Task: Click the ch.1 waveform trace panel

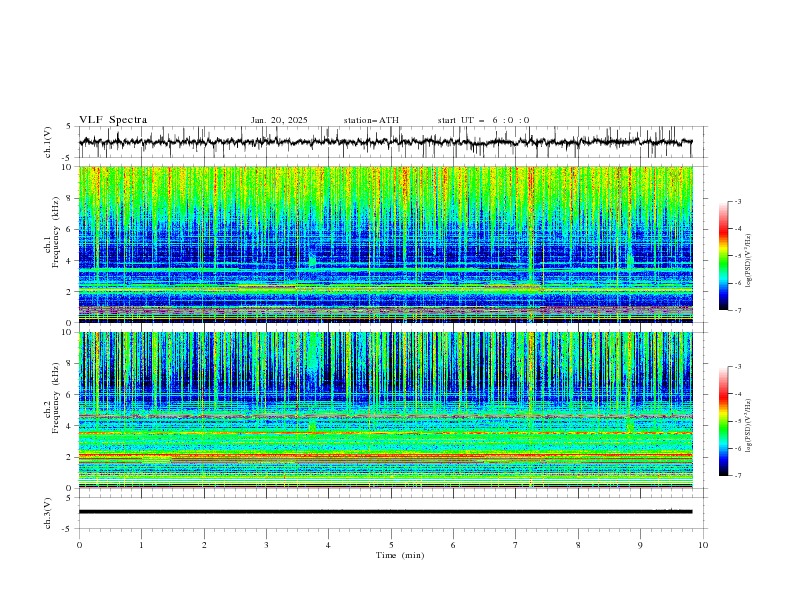Action: pyautogui.click(x=391, y=142)
